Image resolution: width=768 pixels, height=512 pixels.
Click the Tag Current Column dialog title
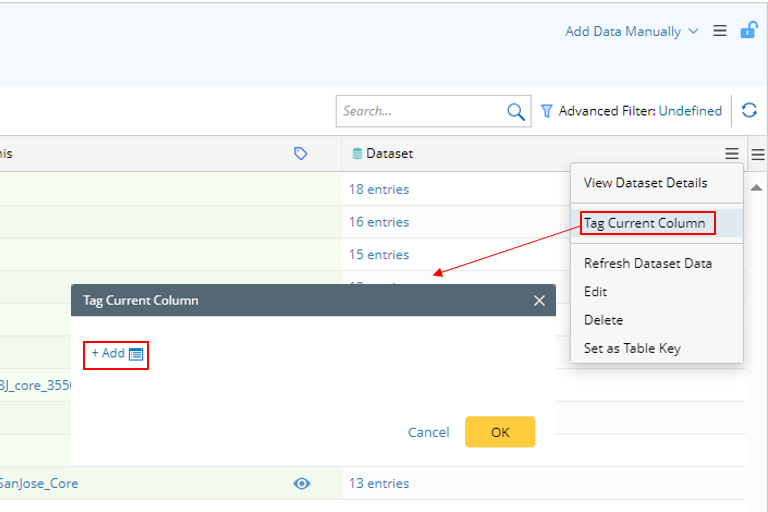point(141,300)
